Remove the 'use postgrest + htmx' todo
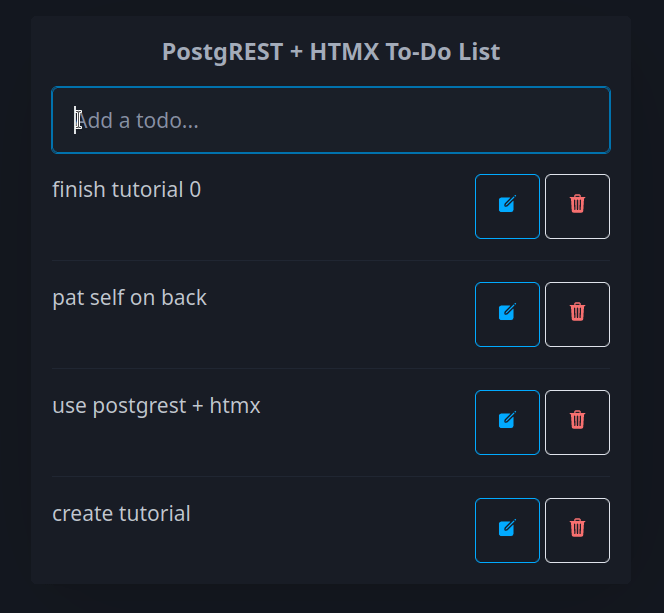The width and height of the screenshot is (664, 613). tap(577, 422)
